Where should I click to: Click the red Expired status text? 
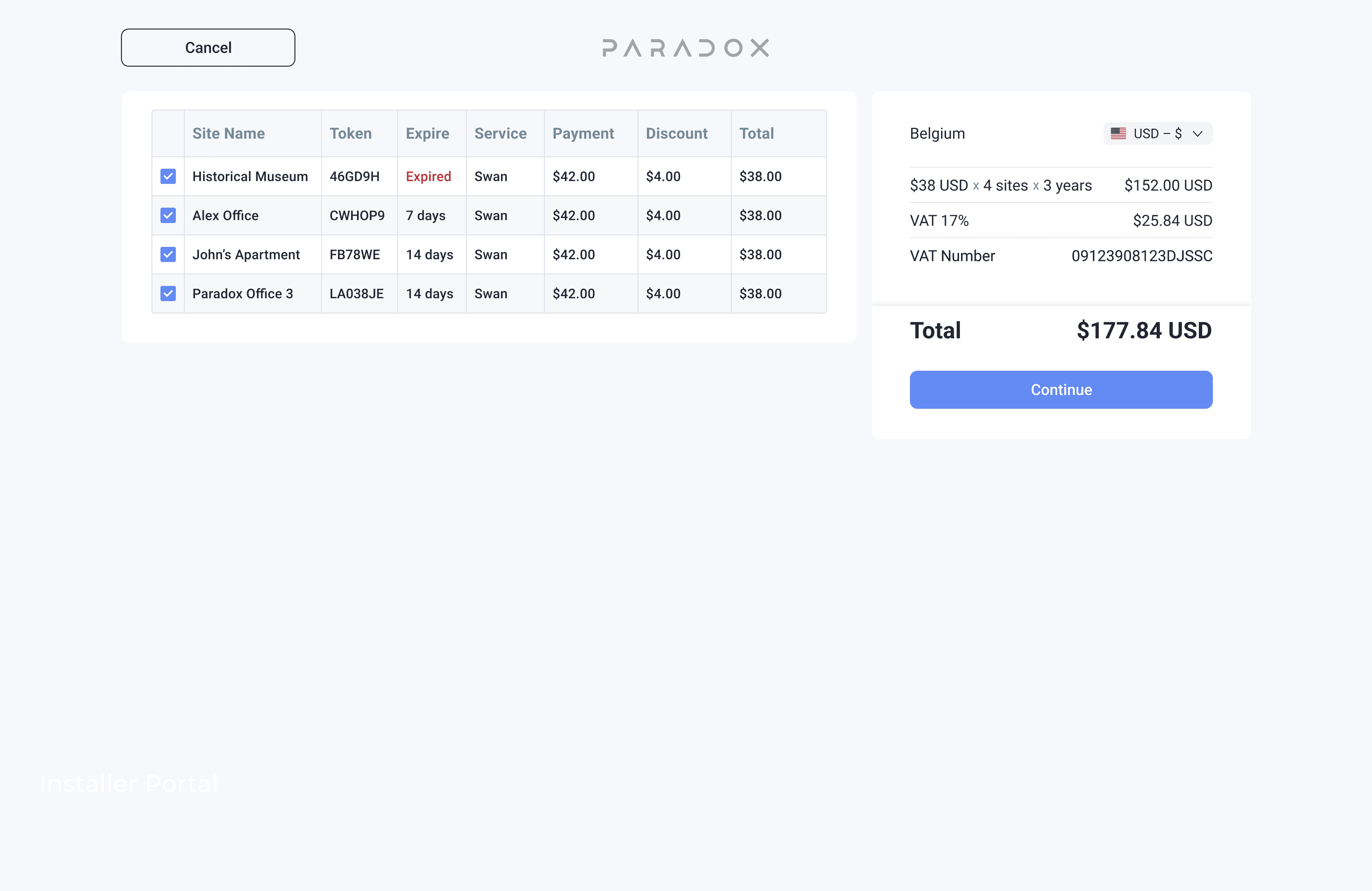pos(428,176)
